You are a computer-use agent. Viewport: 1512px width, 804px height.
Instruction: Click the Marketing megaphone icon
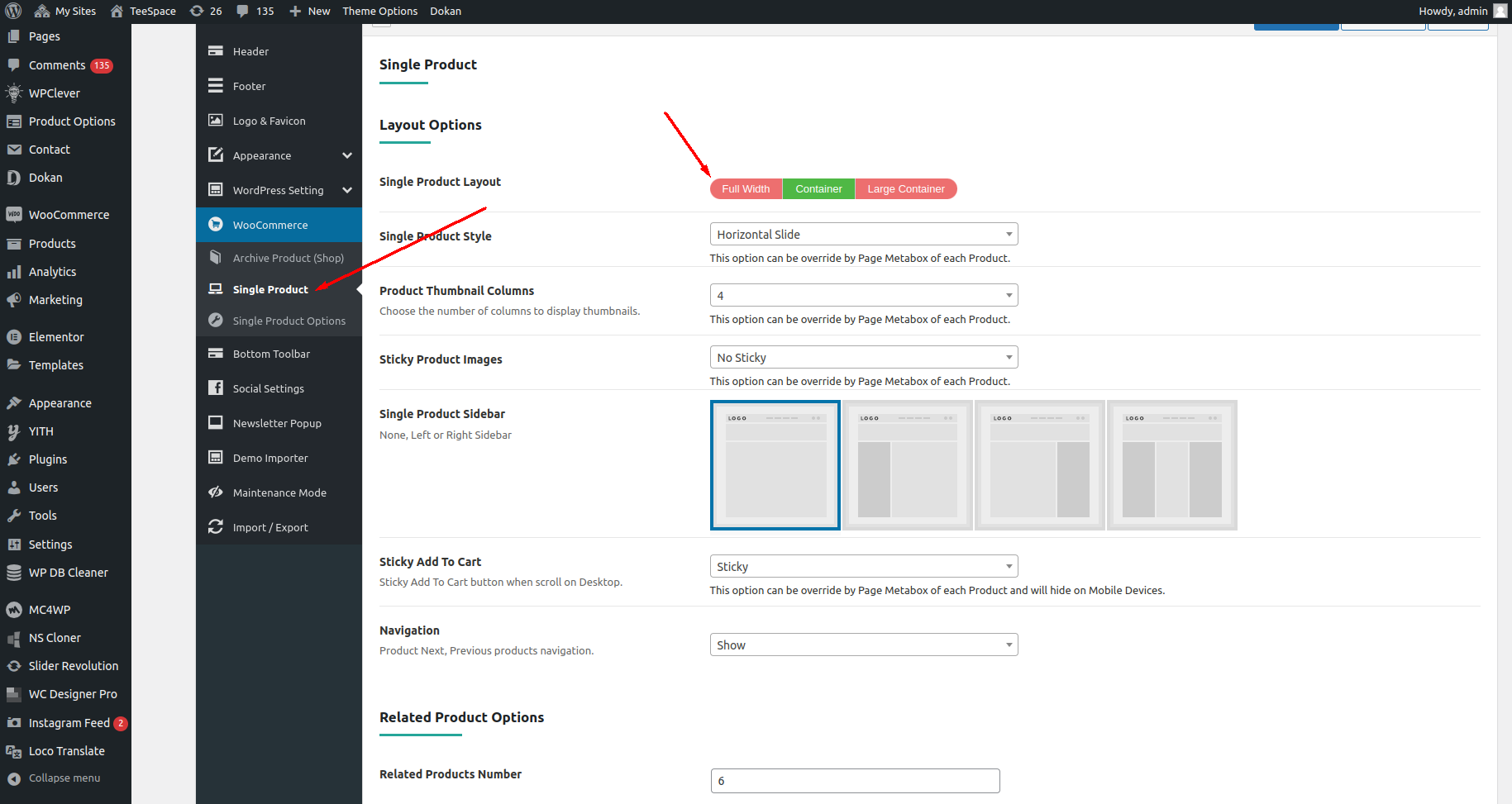tap(13, 300)
